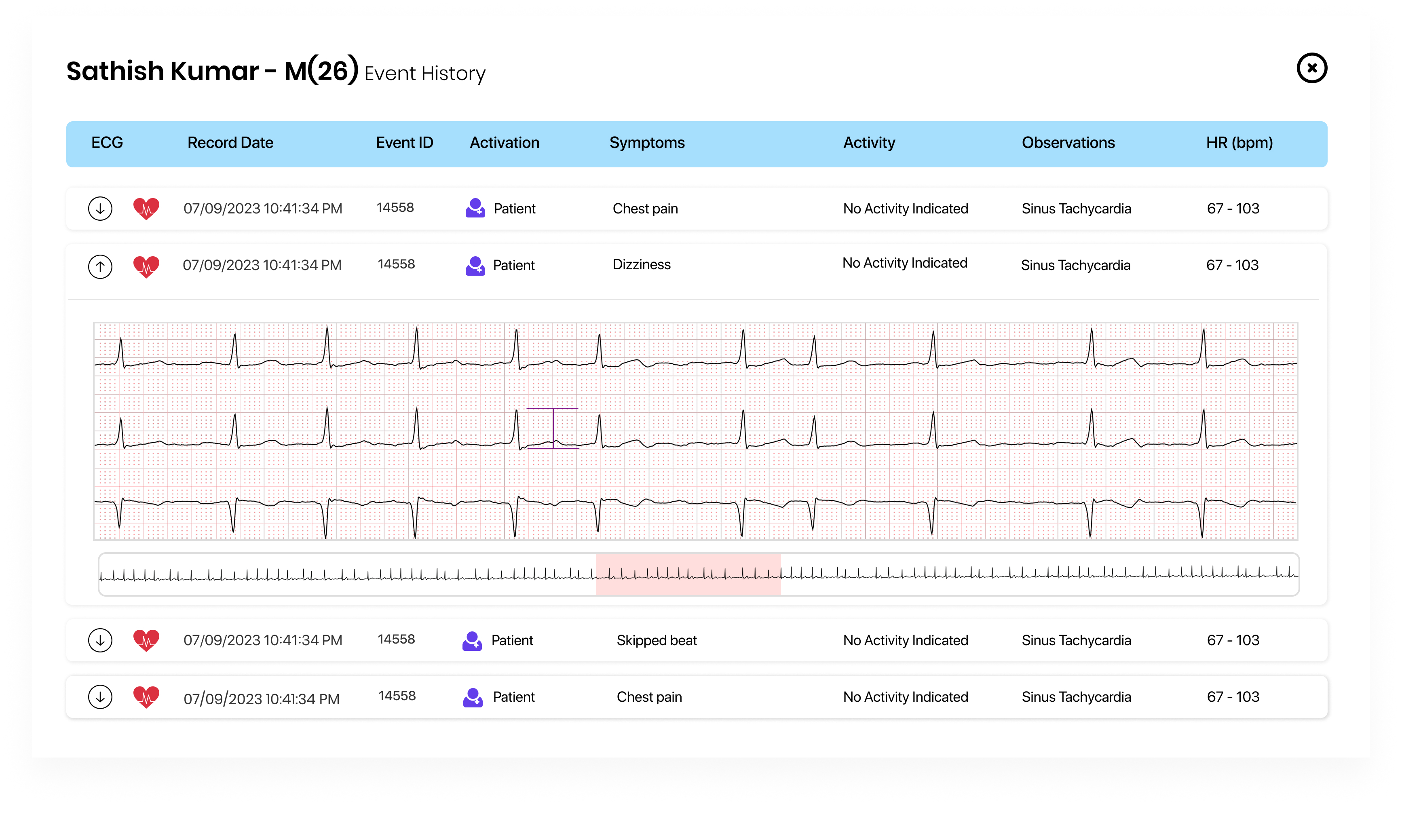1402x840 pixels.
Task: Click the Event ID column header
Action: click(404, 143)
